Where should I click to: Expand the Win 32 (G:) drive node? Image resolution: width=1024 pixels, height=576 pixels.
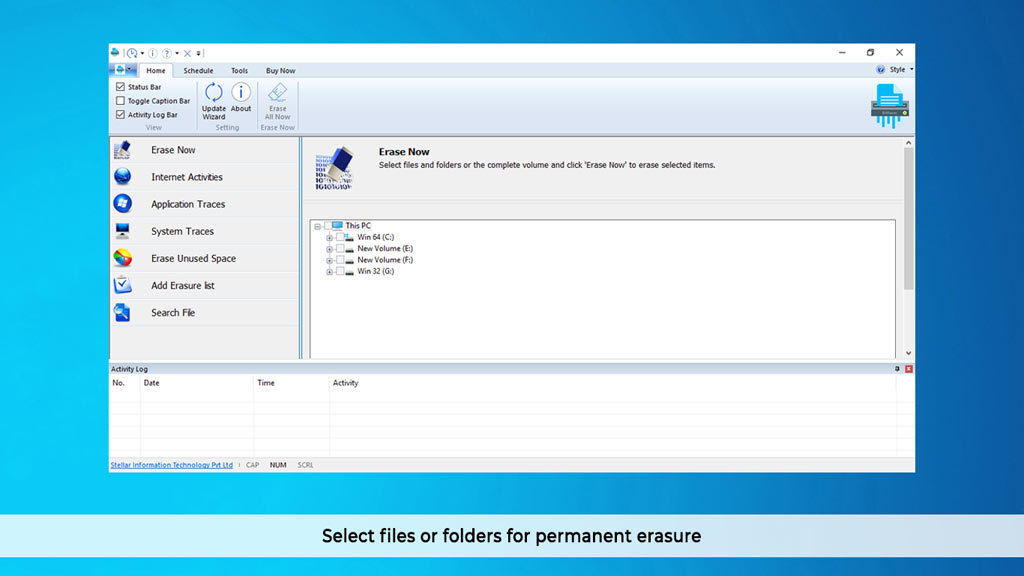point(329,272)
